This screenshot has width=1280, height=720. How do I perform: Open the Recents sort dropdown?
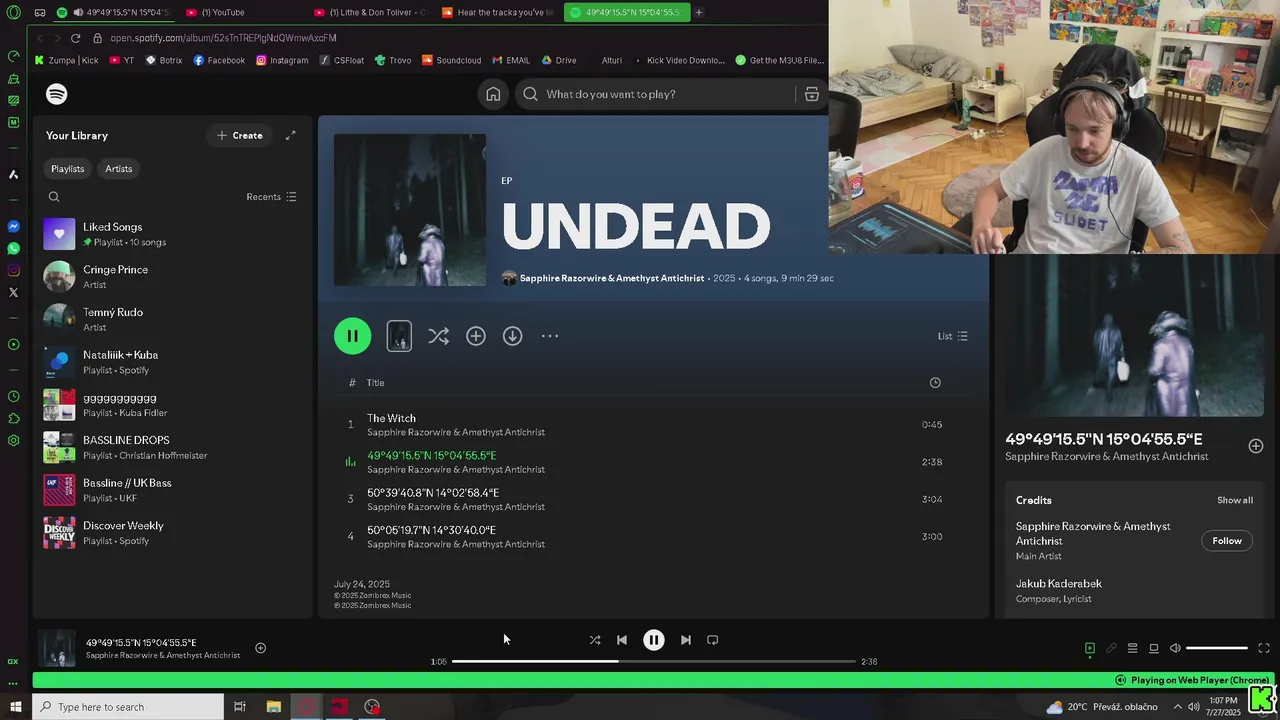point(271,197)
